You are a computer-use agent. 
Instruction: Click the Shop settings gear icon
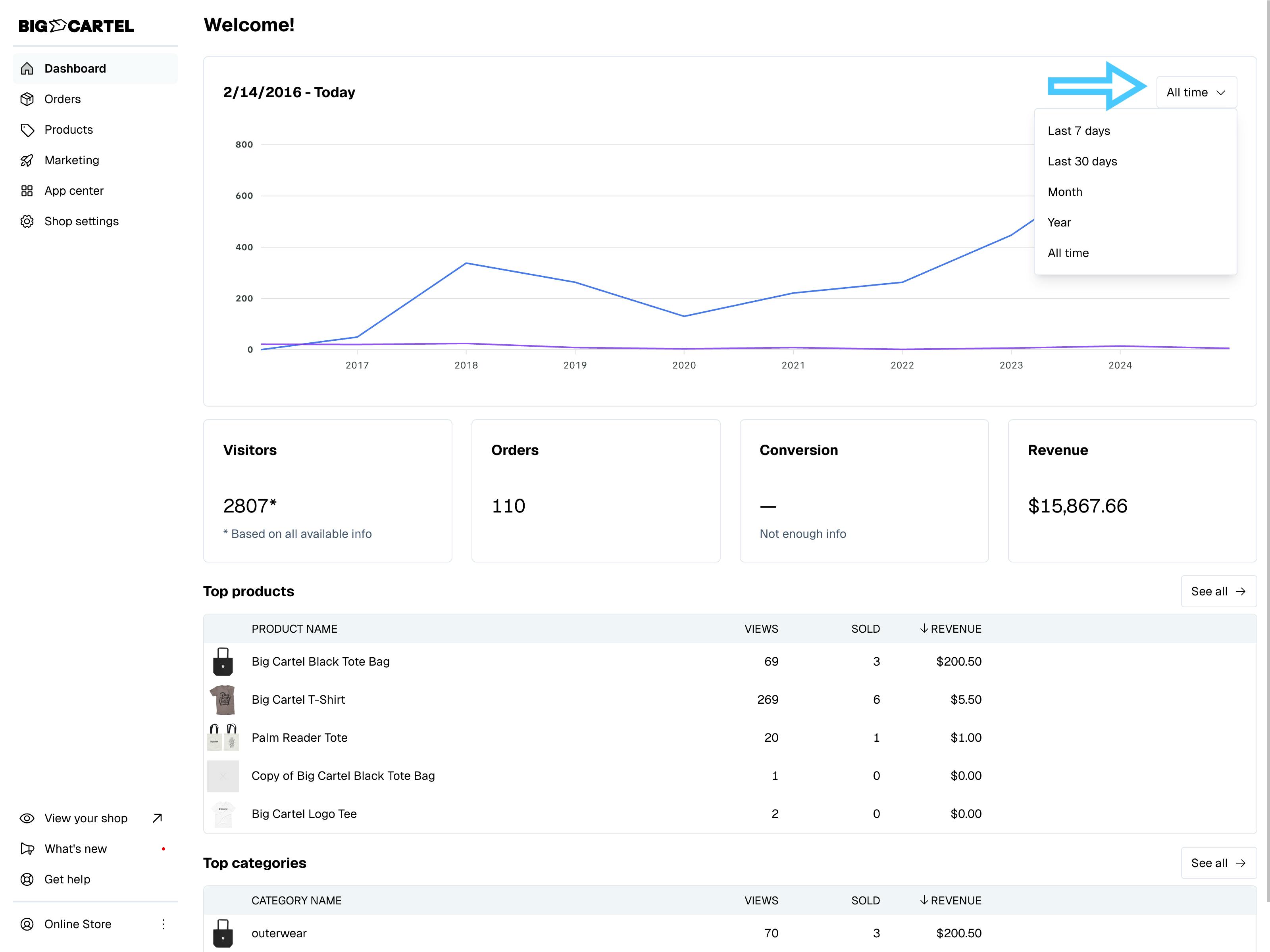(x=27, y=221)
